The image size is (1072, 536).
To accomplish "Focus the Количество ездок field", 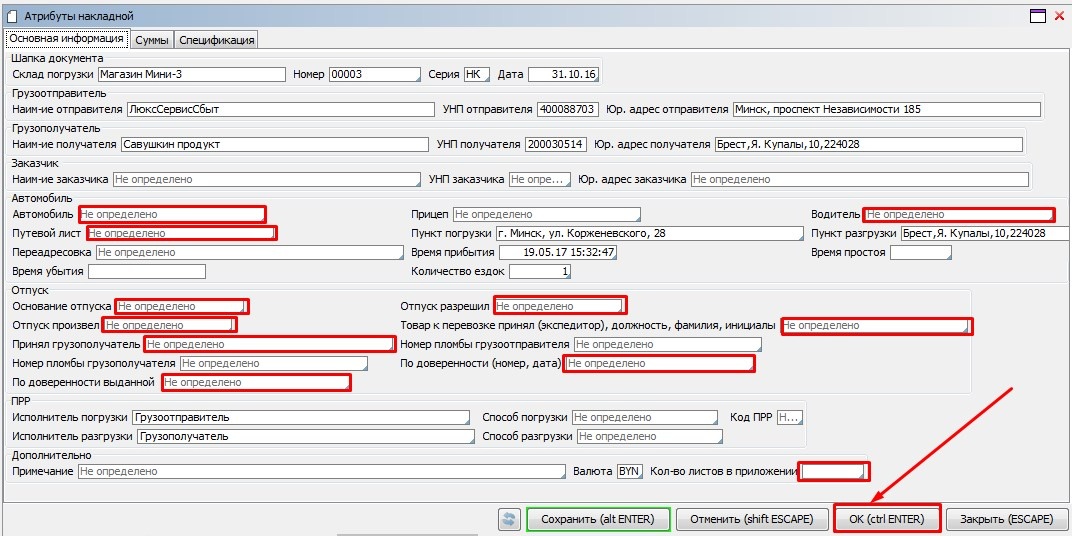I will [540, 271].
